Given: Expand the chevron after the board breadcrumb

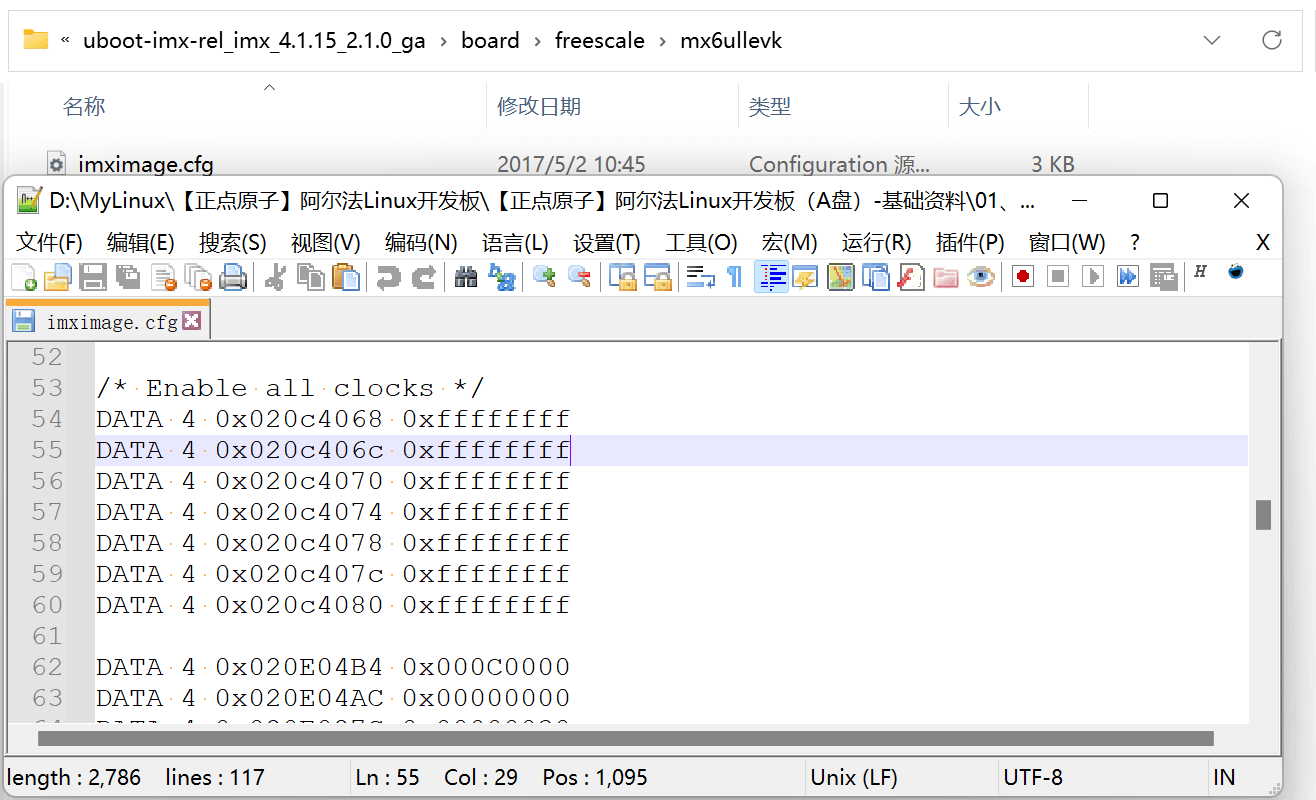Looking at the screenshot, I should (537, 41).
